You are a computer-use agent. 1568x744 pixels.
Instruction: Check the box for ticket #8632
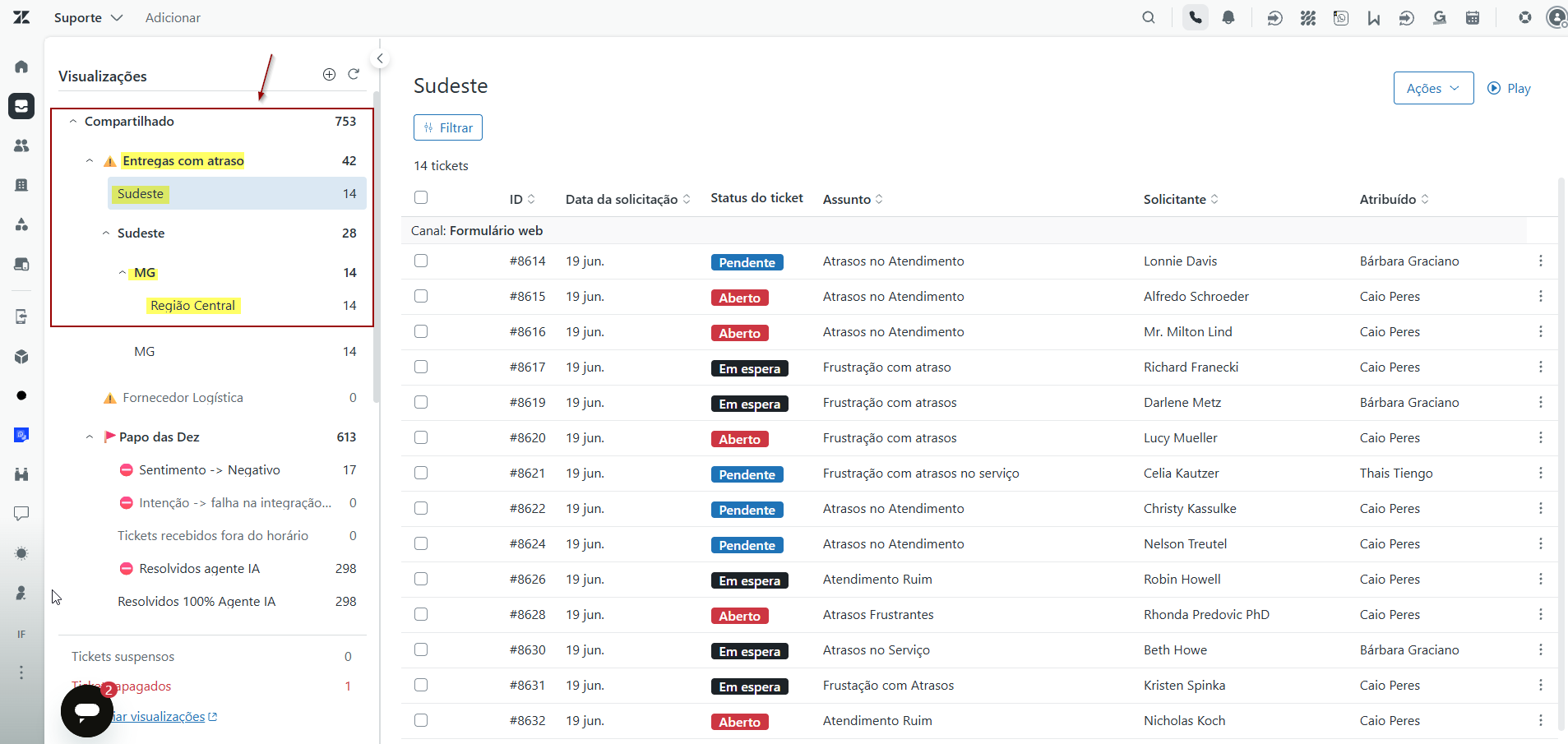[421, 720]
